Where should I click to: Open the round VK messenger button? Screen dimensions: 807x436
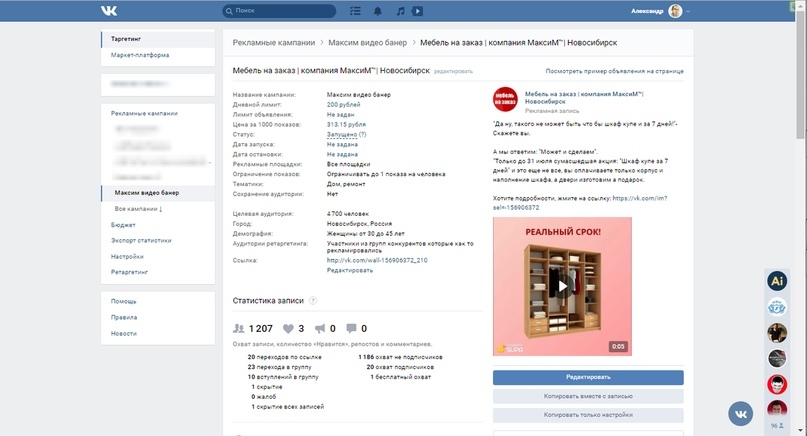click(x=741, y=414)
